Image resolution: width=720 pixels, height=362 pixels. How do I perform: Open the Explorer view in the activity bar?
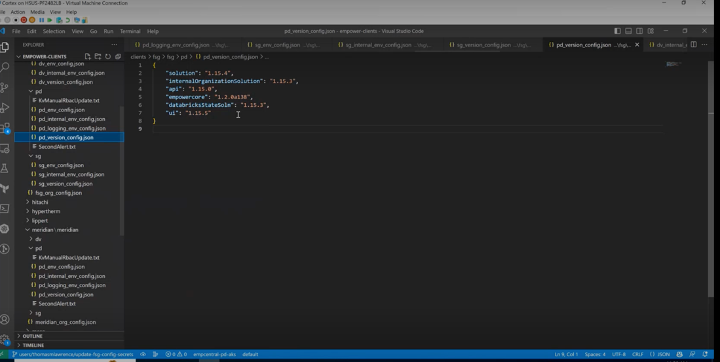tap(5, 47)
